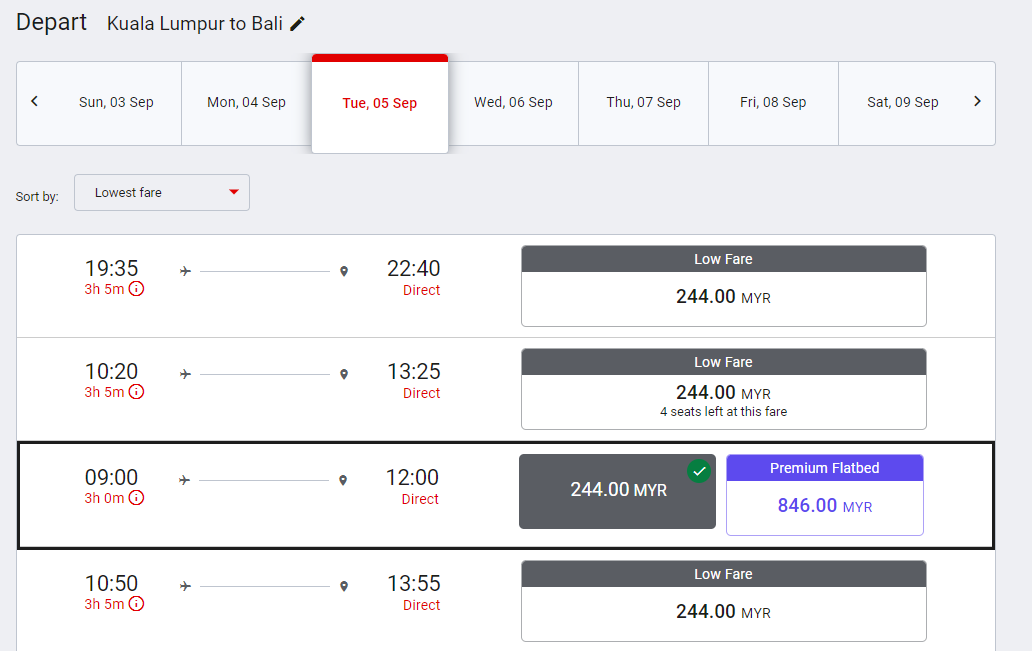This screenshot has height=651, width=1032.
Task: Select Low Fare for 10:50 flight
Action: 723,601
